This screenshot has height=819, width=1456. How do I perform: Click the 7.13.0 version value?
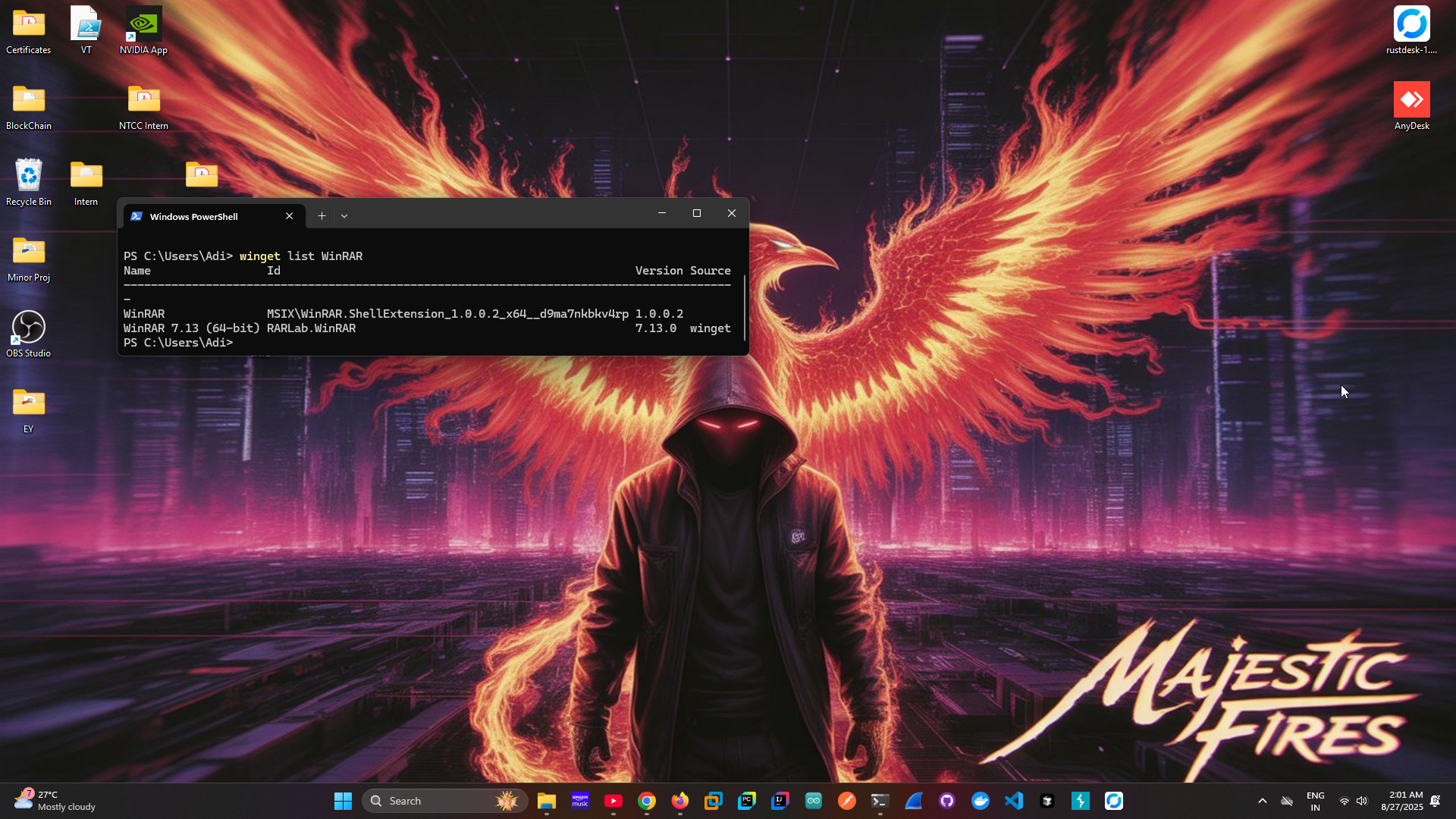[655, 328]
